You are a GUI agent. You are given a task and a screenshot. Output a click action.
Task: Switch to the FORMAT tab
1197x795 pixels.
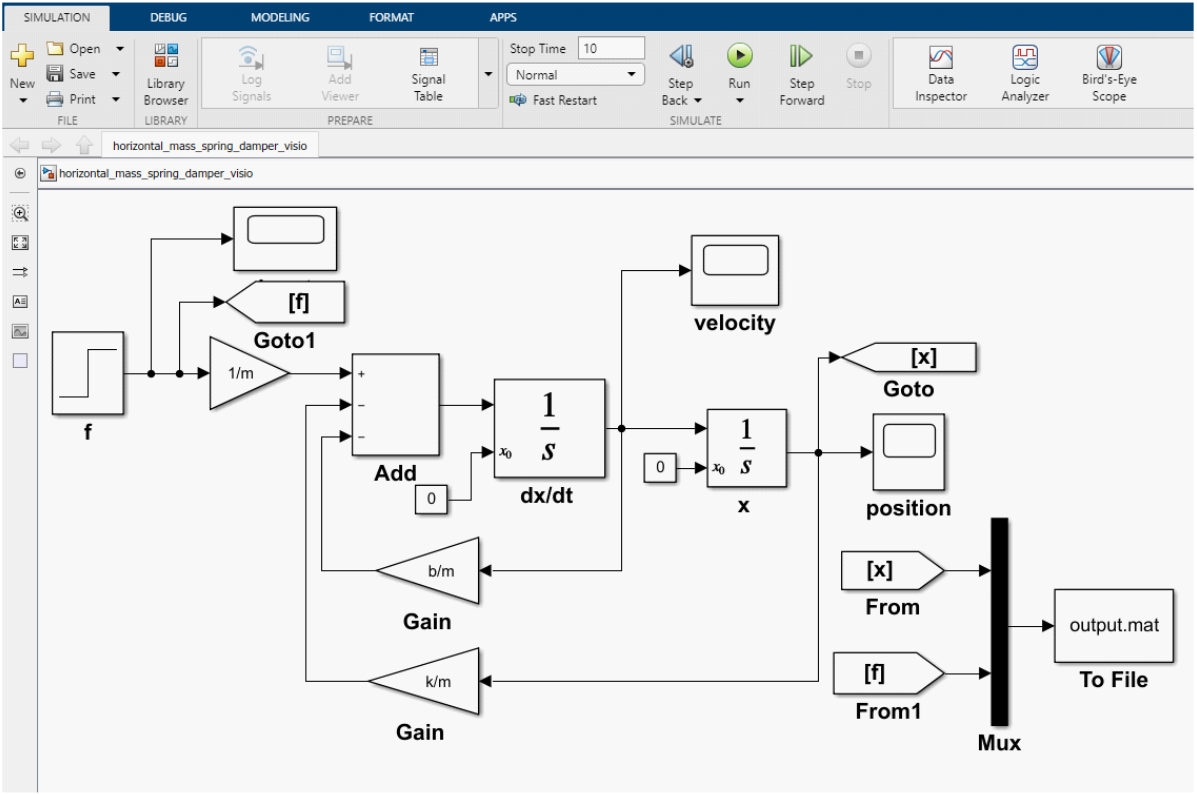coord(392,17)
